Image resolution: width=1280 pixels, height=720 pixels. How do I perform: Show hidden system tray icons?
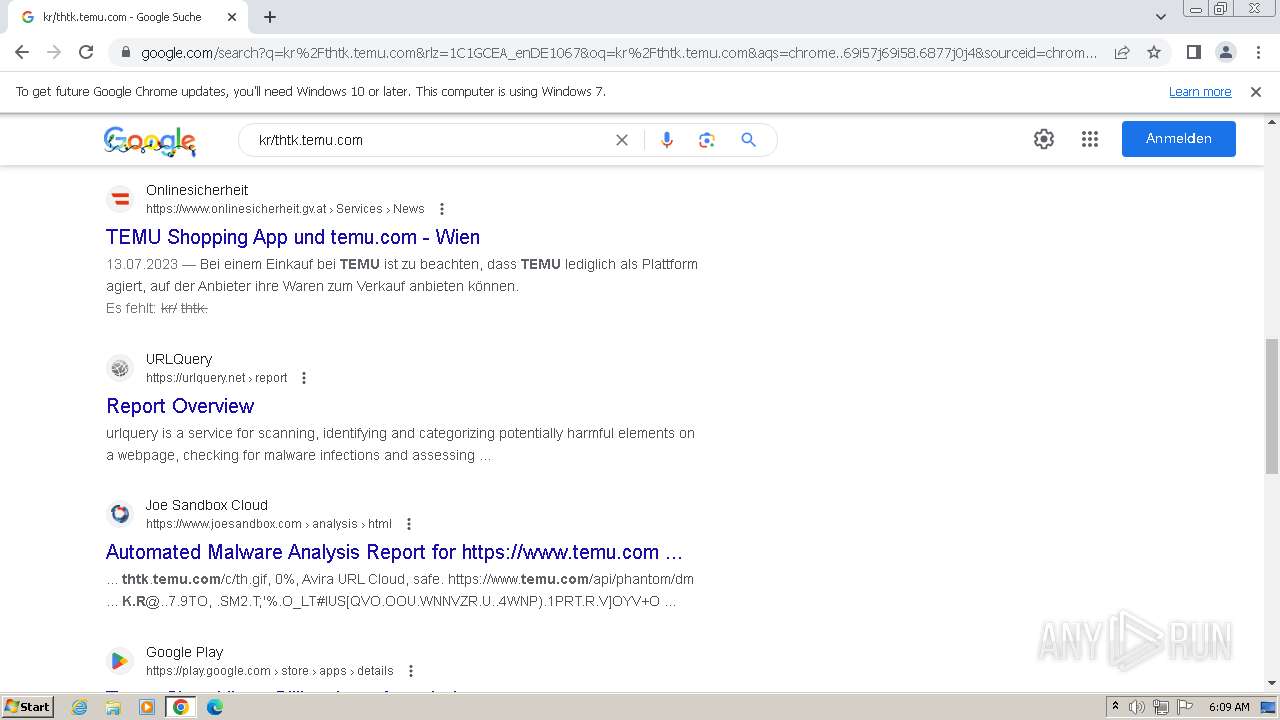(1115, 707)
